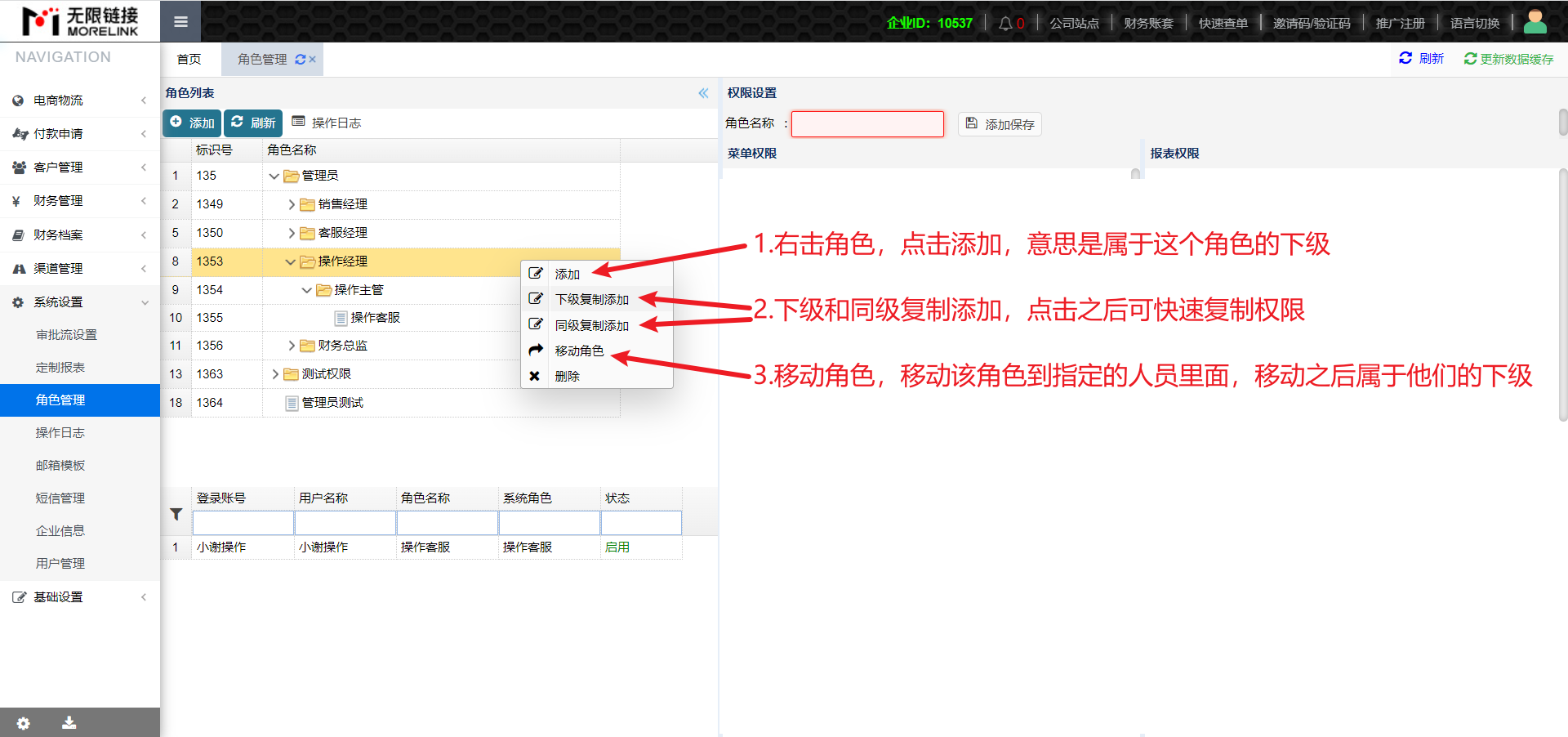The width and height of the screenshot is (1568, 737).
Task: Click the 添加保存 button
Action: (1000, 124)
